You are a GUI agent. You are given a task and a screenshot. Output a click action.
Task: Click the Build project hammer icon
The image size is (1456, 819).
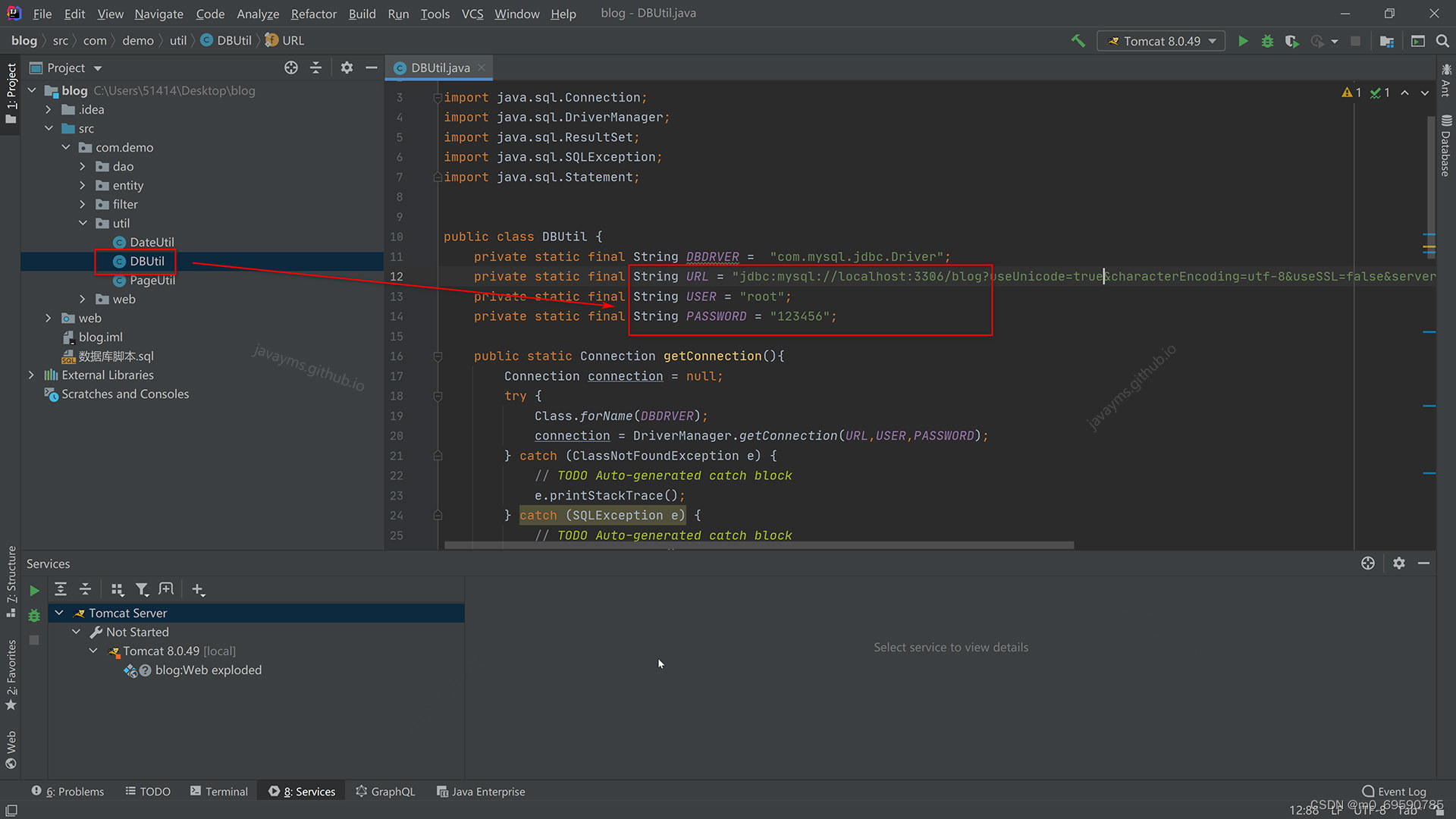coord(1078,41)
